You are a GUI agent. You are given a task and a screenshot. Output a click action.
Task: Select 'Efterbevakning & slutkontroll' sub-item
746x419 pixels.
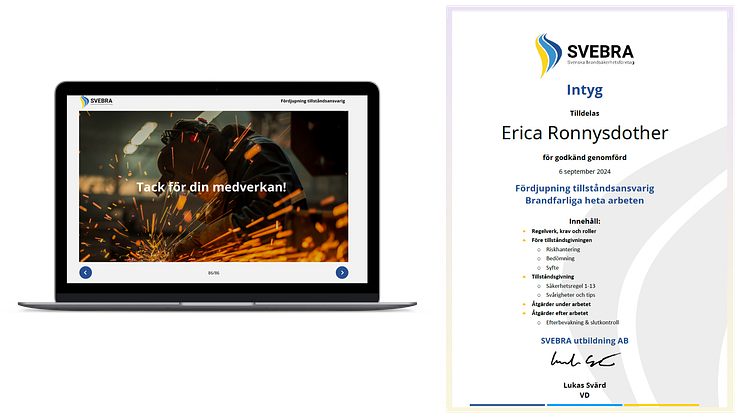coord(582,322)
